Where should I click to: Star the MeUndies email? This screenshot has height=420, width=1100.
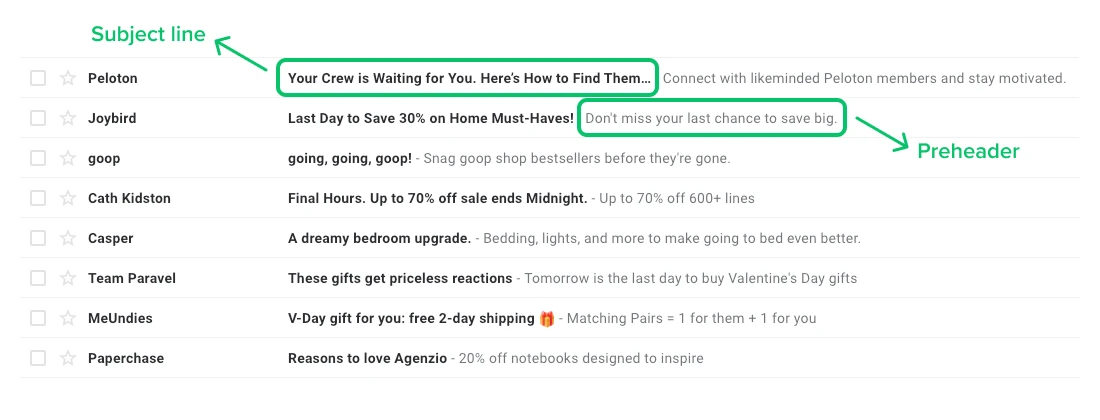[x=68, y=318]
